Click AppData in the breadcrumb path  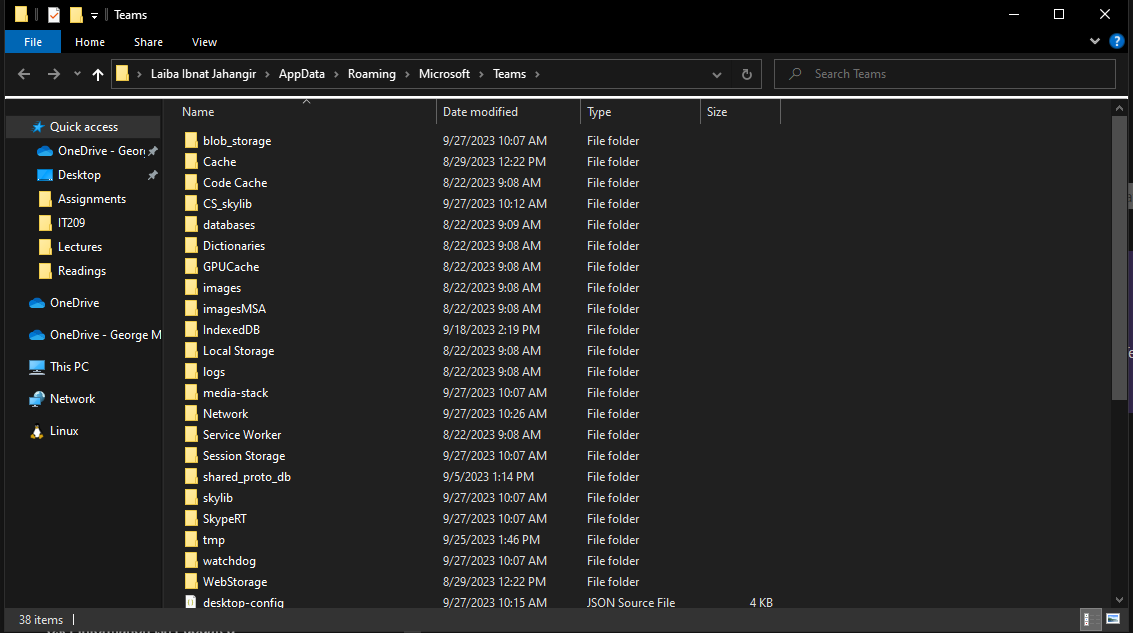point(301,74)
